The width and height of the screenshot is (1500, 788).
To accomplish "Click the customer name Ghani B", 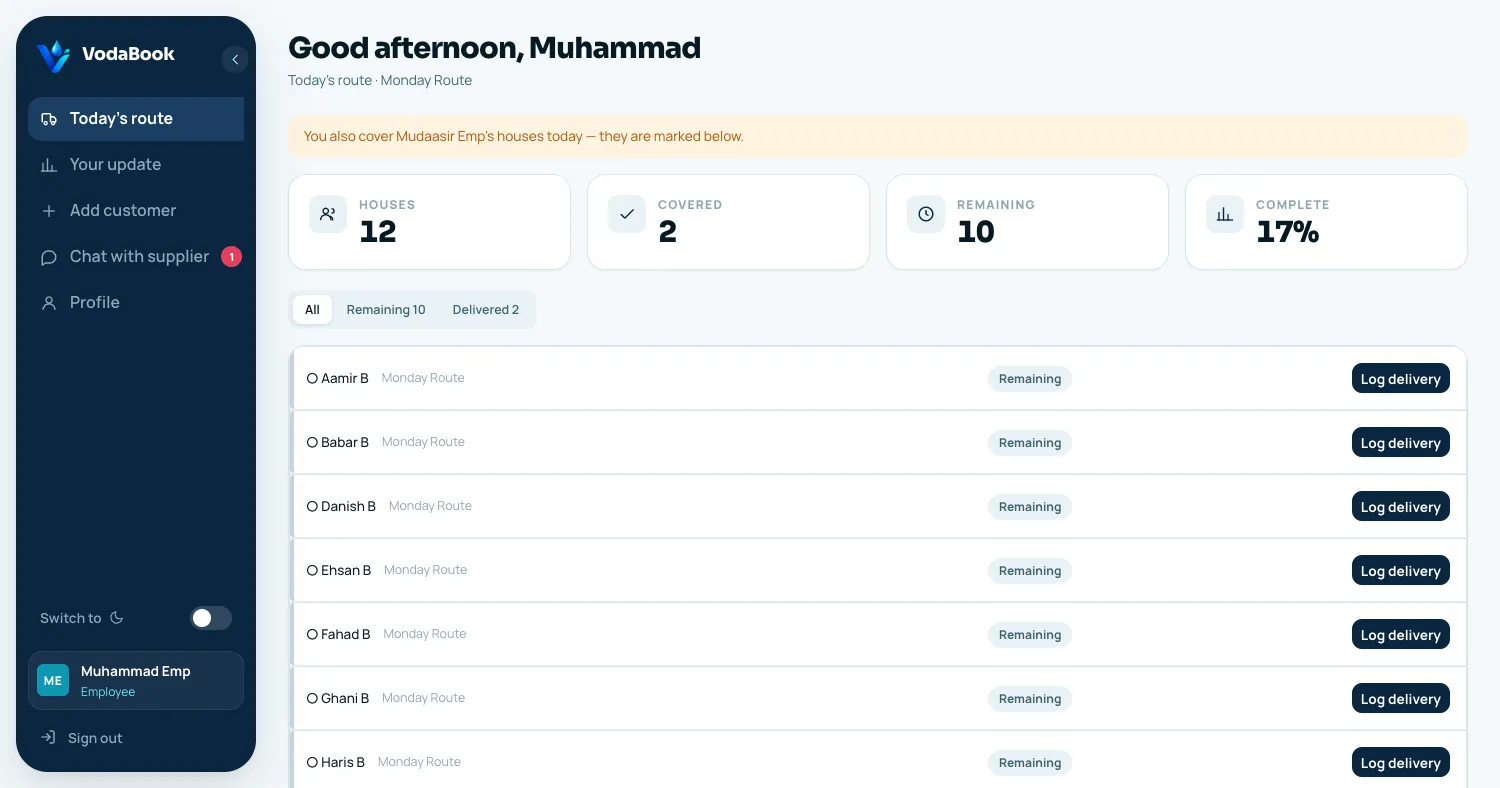I will pos(345,698).
